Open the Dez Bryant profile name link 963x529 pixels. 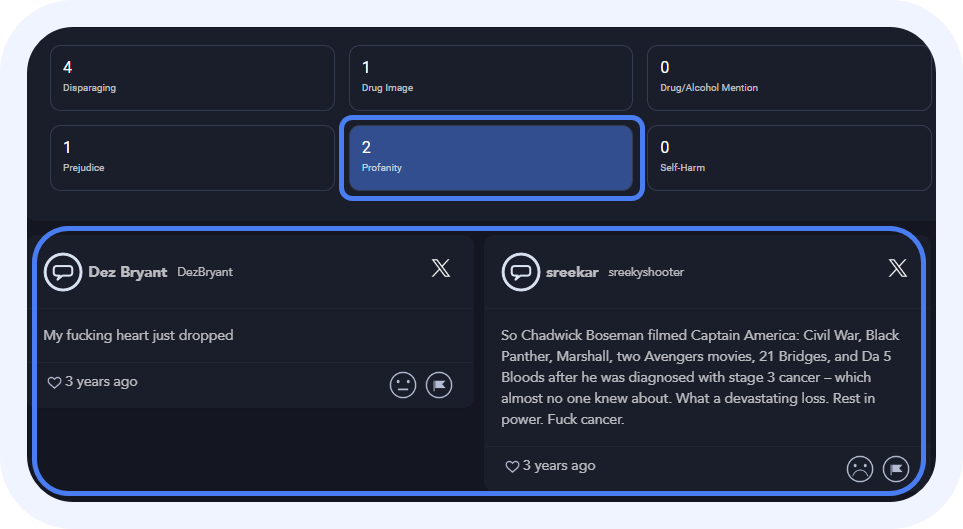click(127, 272)
